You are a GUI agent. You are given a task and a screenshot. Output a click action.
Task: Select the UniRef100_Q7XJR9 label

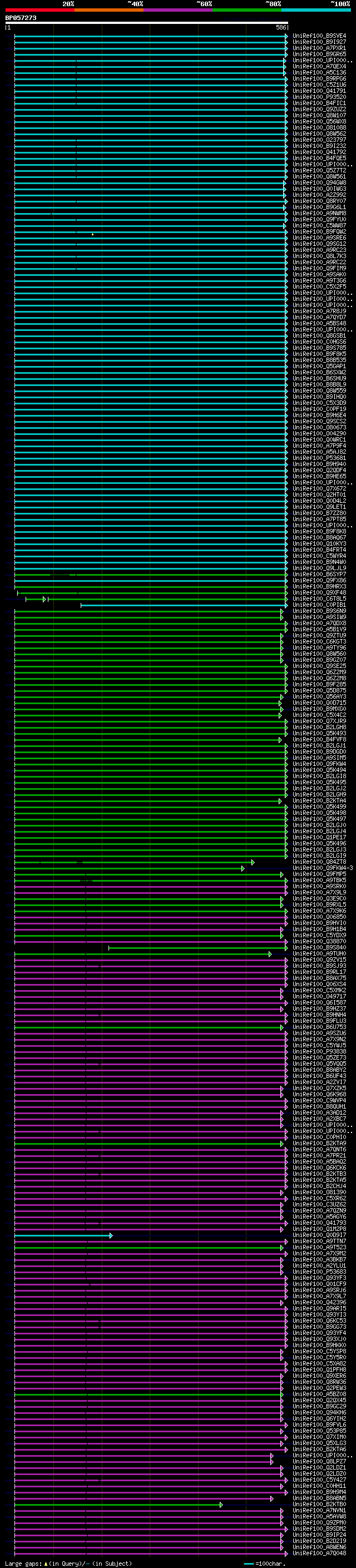click(319, 721)
